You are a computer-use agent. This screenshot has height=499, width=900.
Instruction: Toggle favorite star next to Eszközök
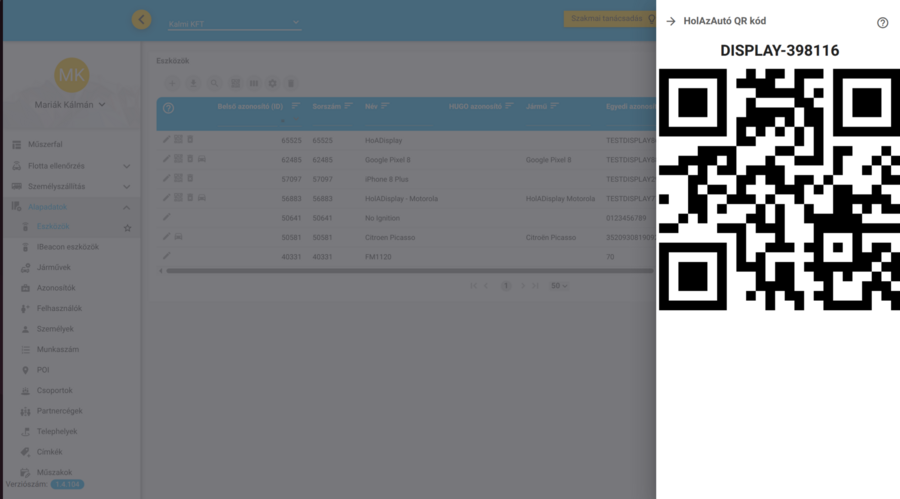pyautogui.click(x=127, y=228)
